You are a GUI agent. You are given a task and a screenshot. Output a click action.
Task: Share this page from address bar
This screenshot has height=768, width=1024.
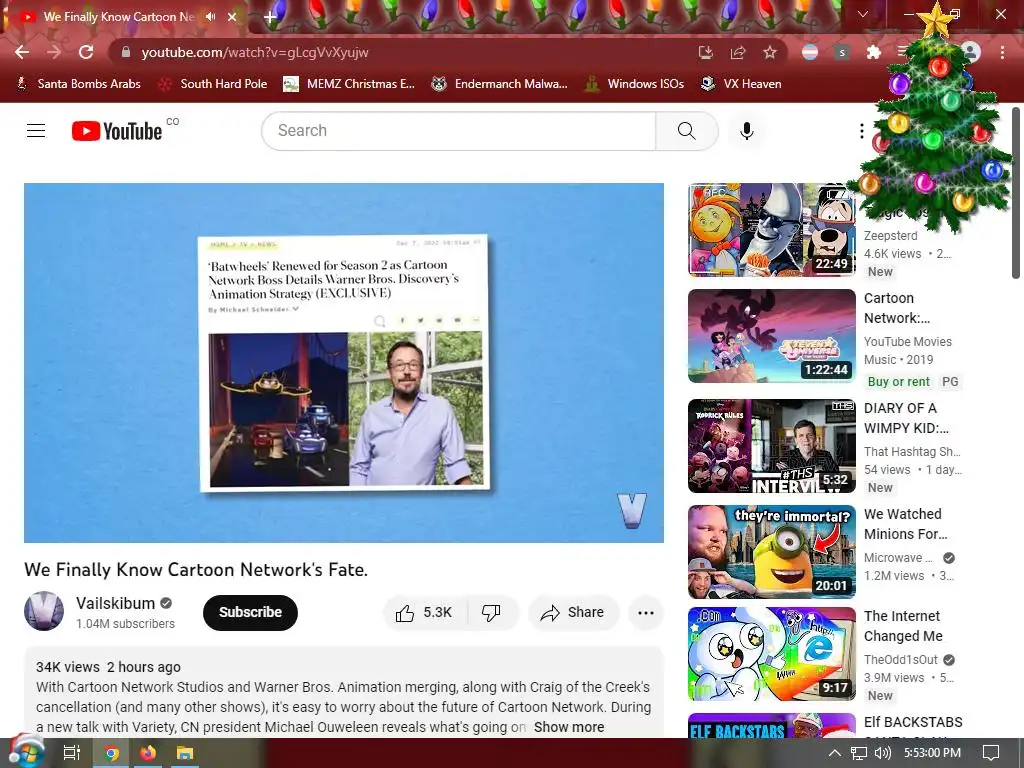(x=738, y=52)
